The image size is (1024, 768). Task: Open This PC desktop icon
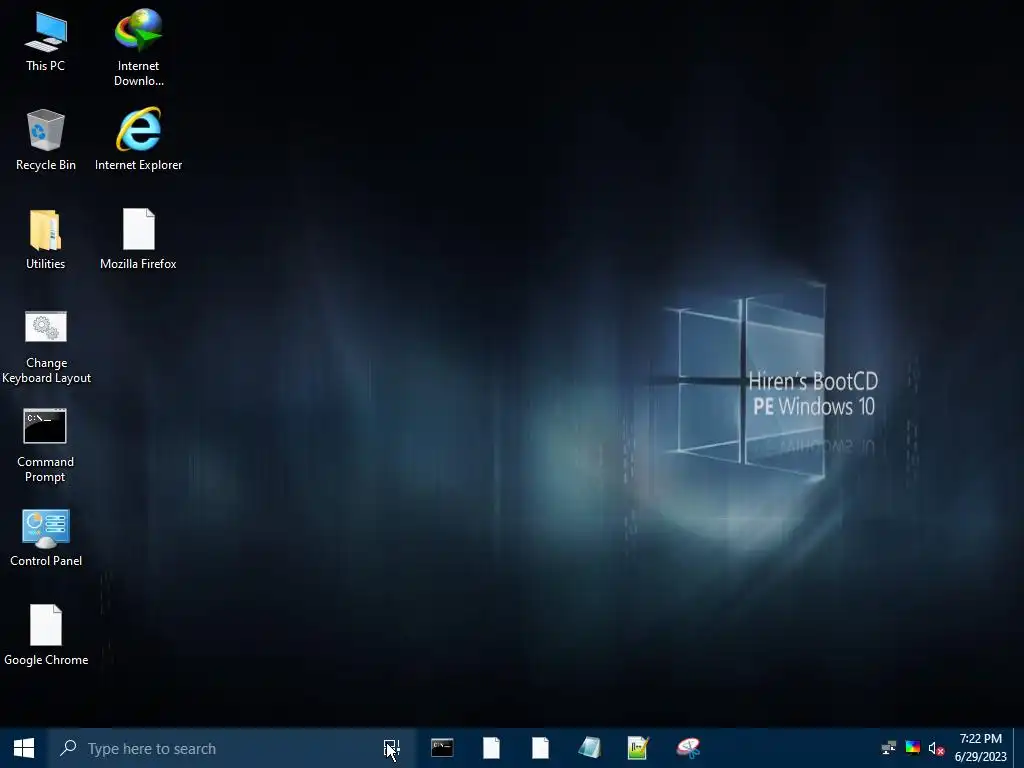coord(46,42)
